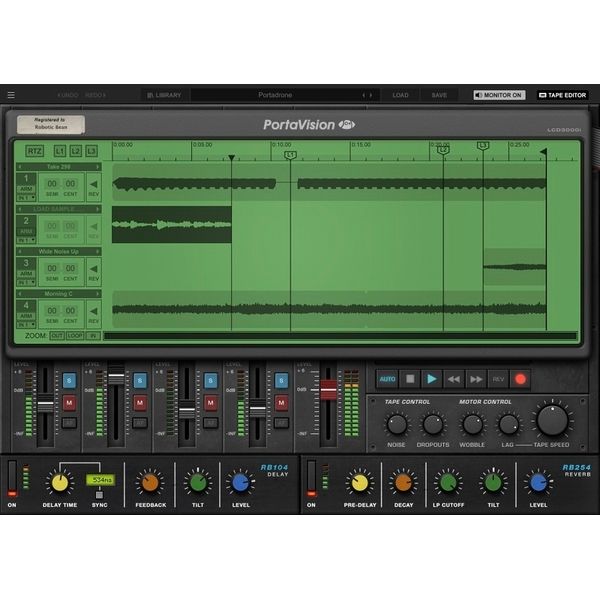
Task: Go to next sample on Take 298 track
Action: point(98,167)
